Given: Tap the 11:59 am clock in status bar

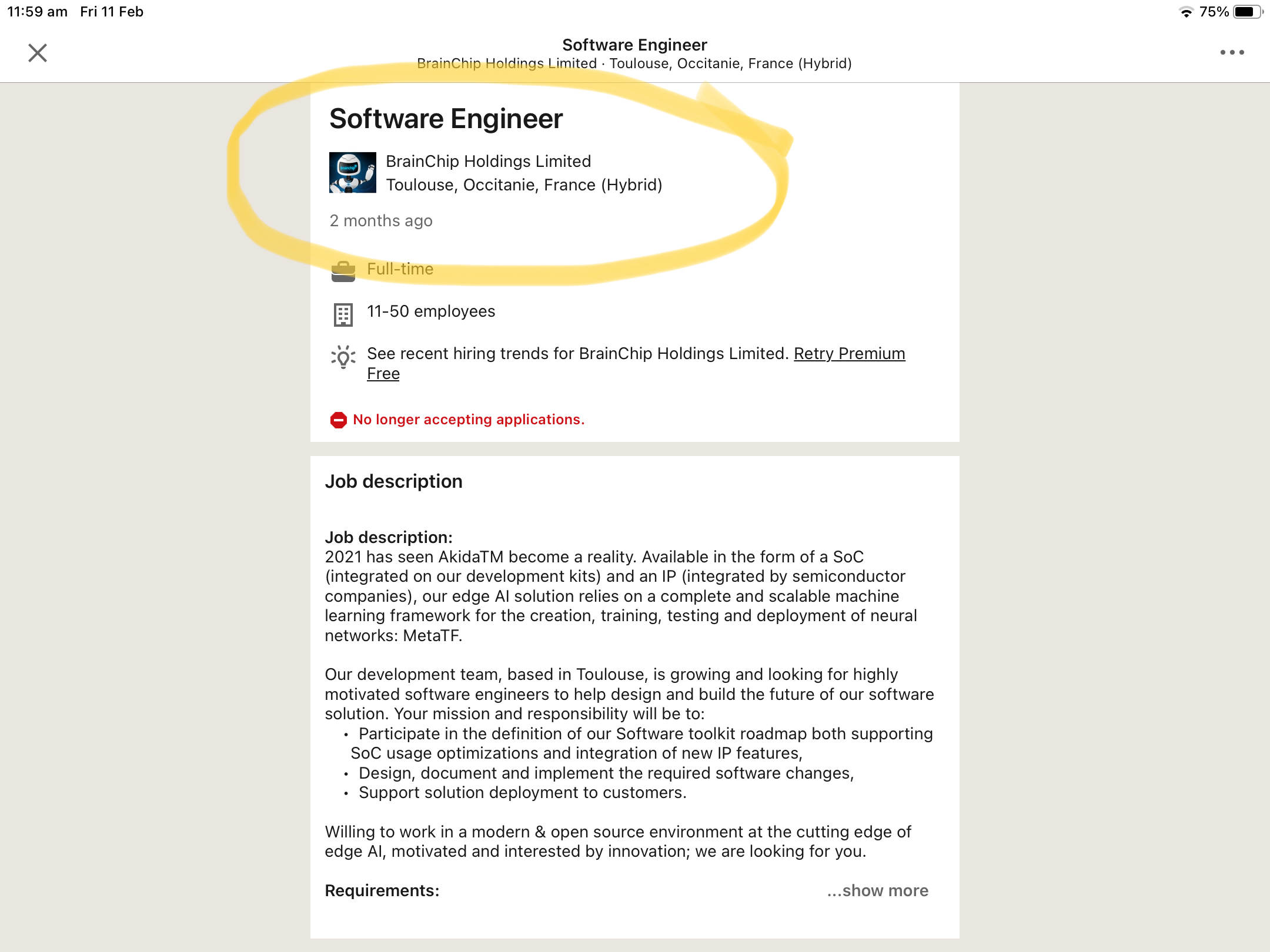Looking at the screenshot, I should click(37, 12).
